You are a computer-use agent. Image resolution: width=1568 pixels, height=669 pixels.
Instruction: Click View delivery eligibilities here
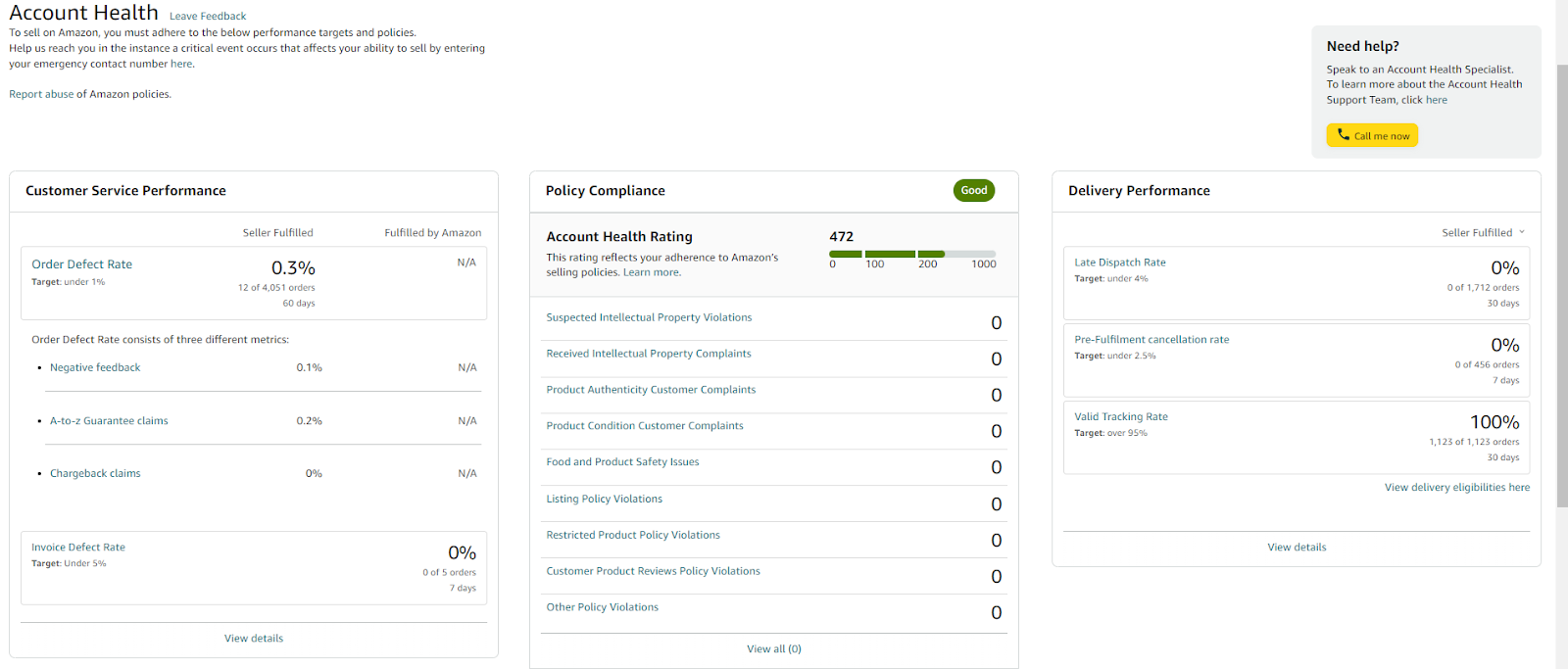tap(1457, 487)
